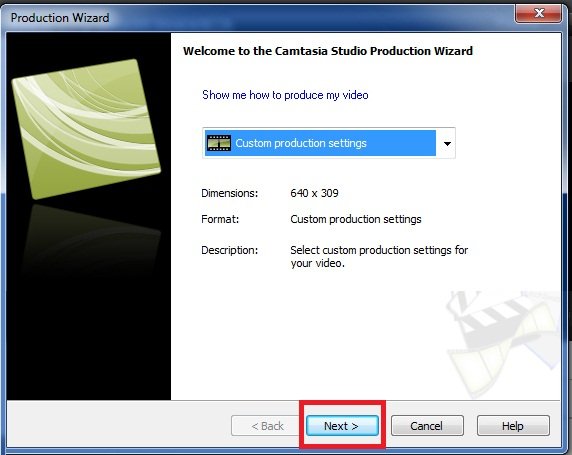Click the Description label

click(229, 250)
